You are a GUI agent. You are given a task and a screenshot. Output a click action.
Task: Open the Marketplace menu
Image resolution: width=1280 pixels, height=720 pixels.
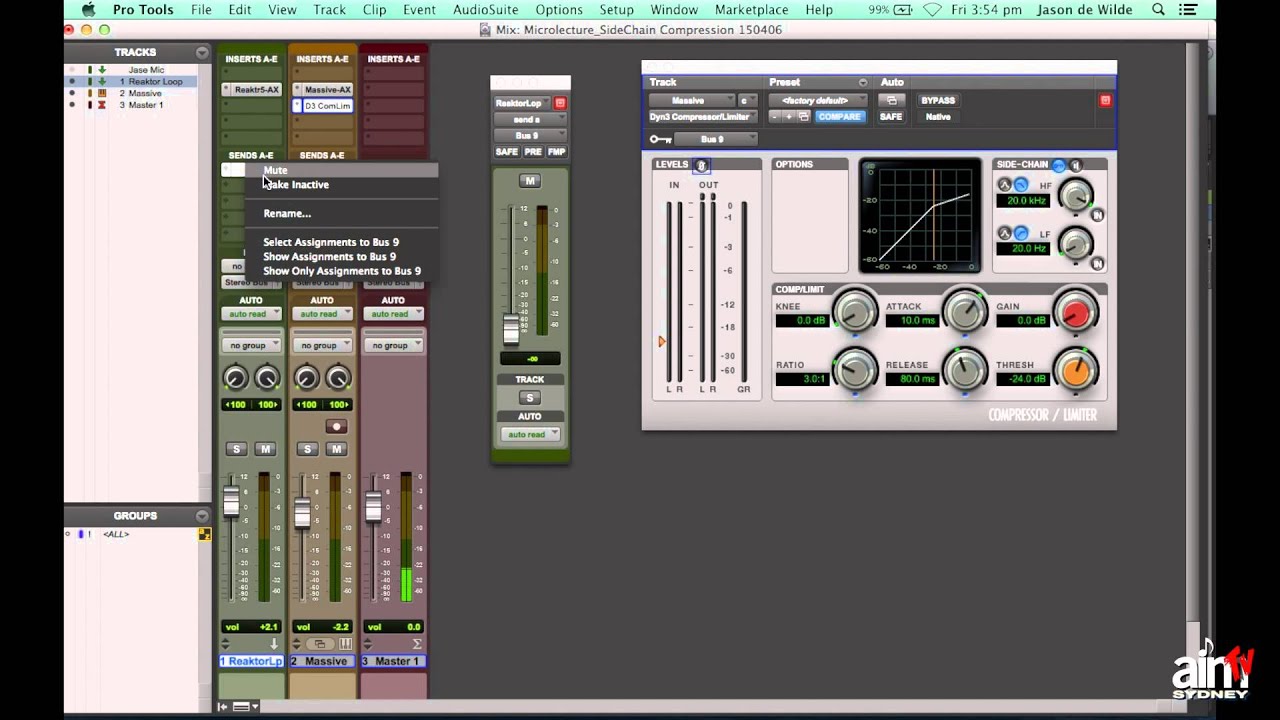coord(752,10)
